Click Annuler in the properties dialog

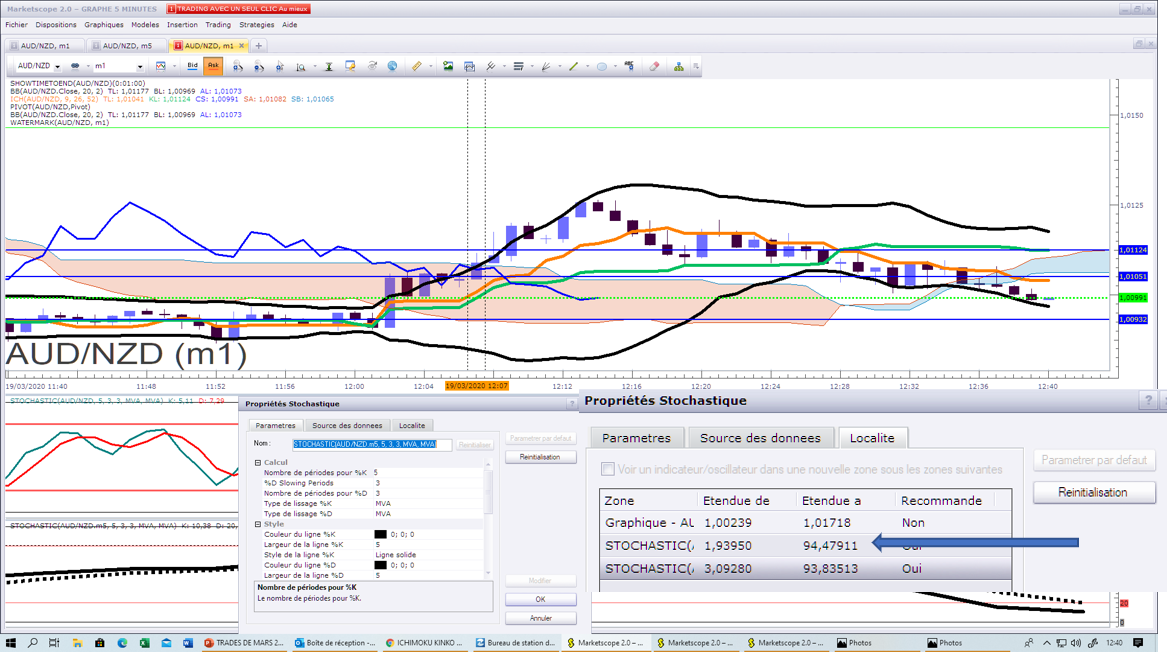pyautogui.click(x=540, y=618)
